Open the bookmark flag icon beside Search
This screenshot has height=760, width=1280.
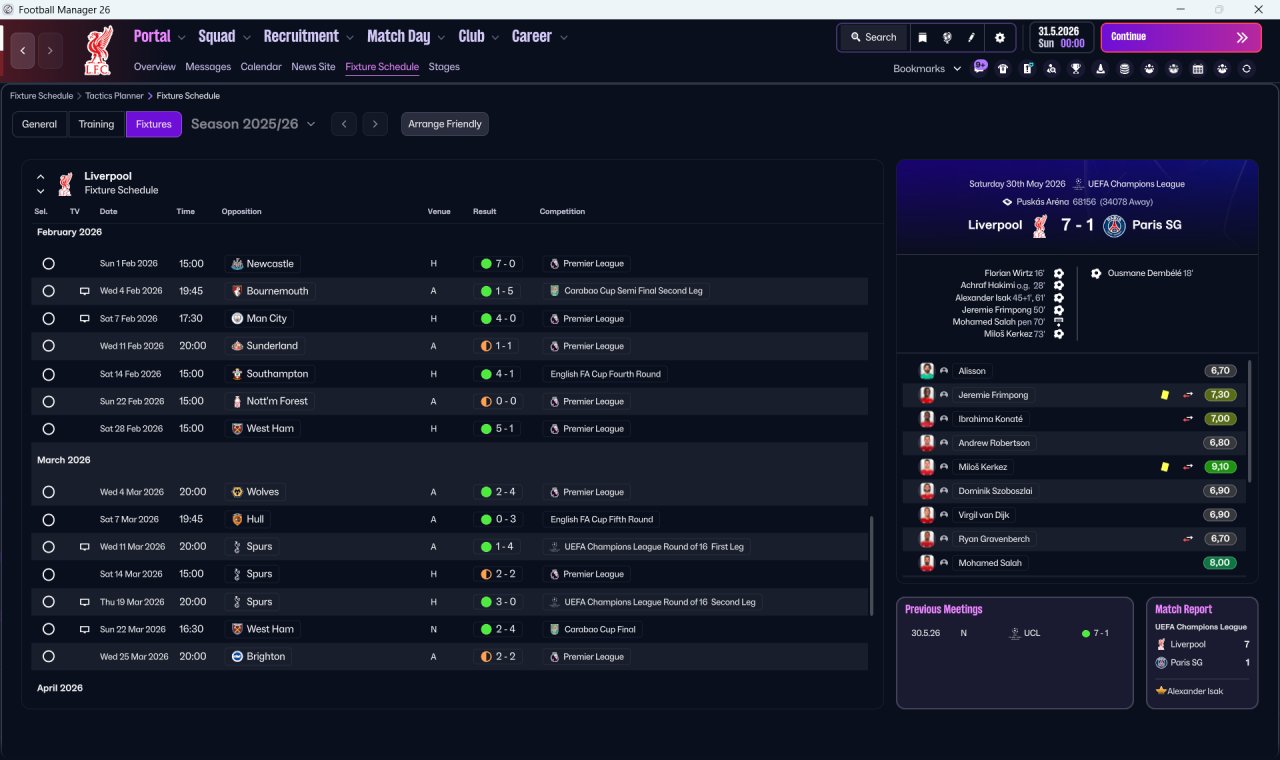coord(923,37)
